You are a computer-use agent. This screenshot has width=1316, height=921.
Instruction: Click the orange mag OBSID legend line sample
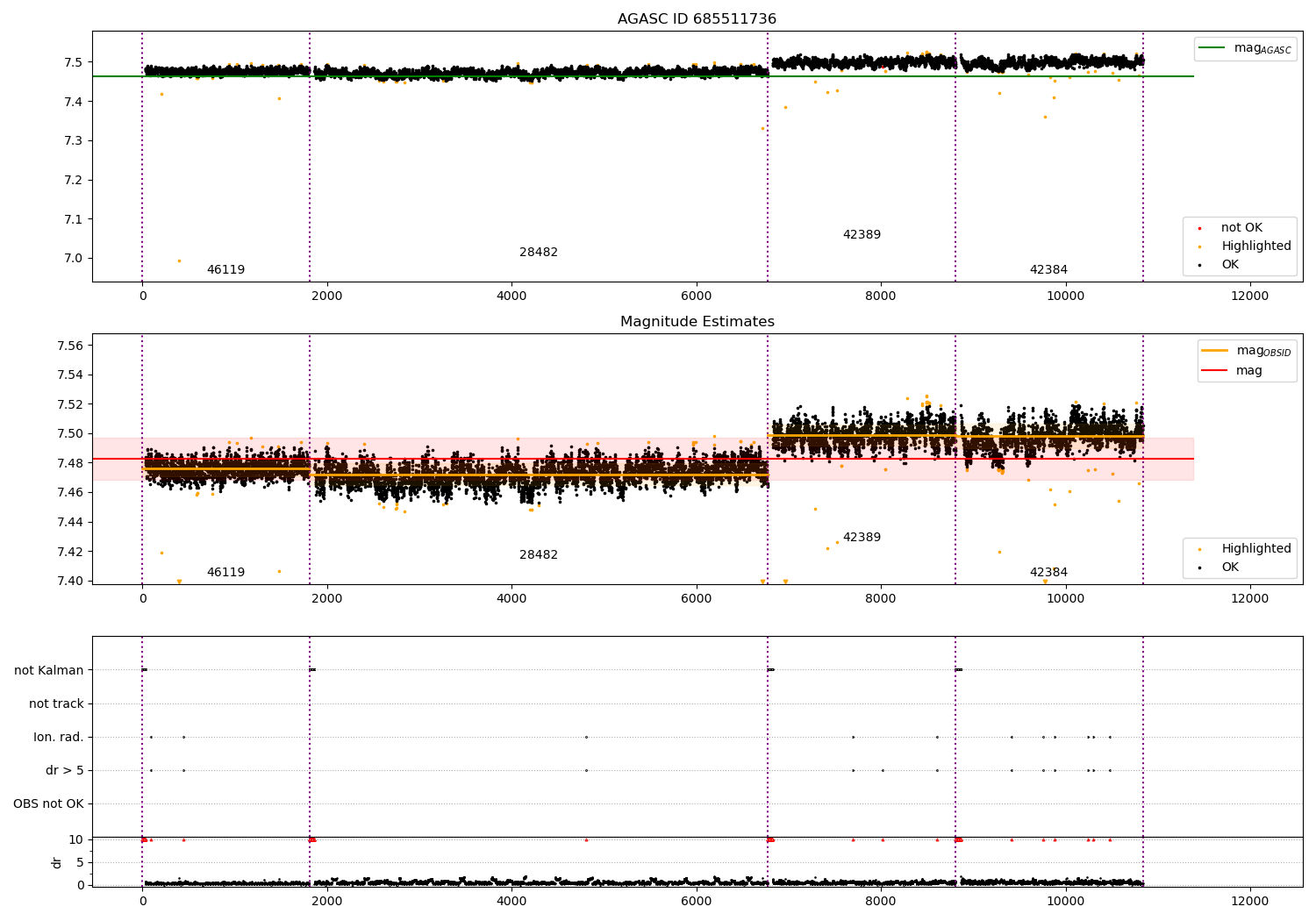[1214, 351]
